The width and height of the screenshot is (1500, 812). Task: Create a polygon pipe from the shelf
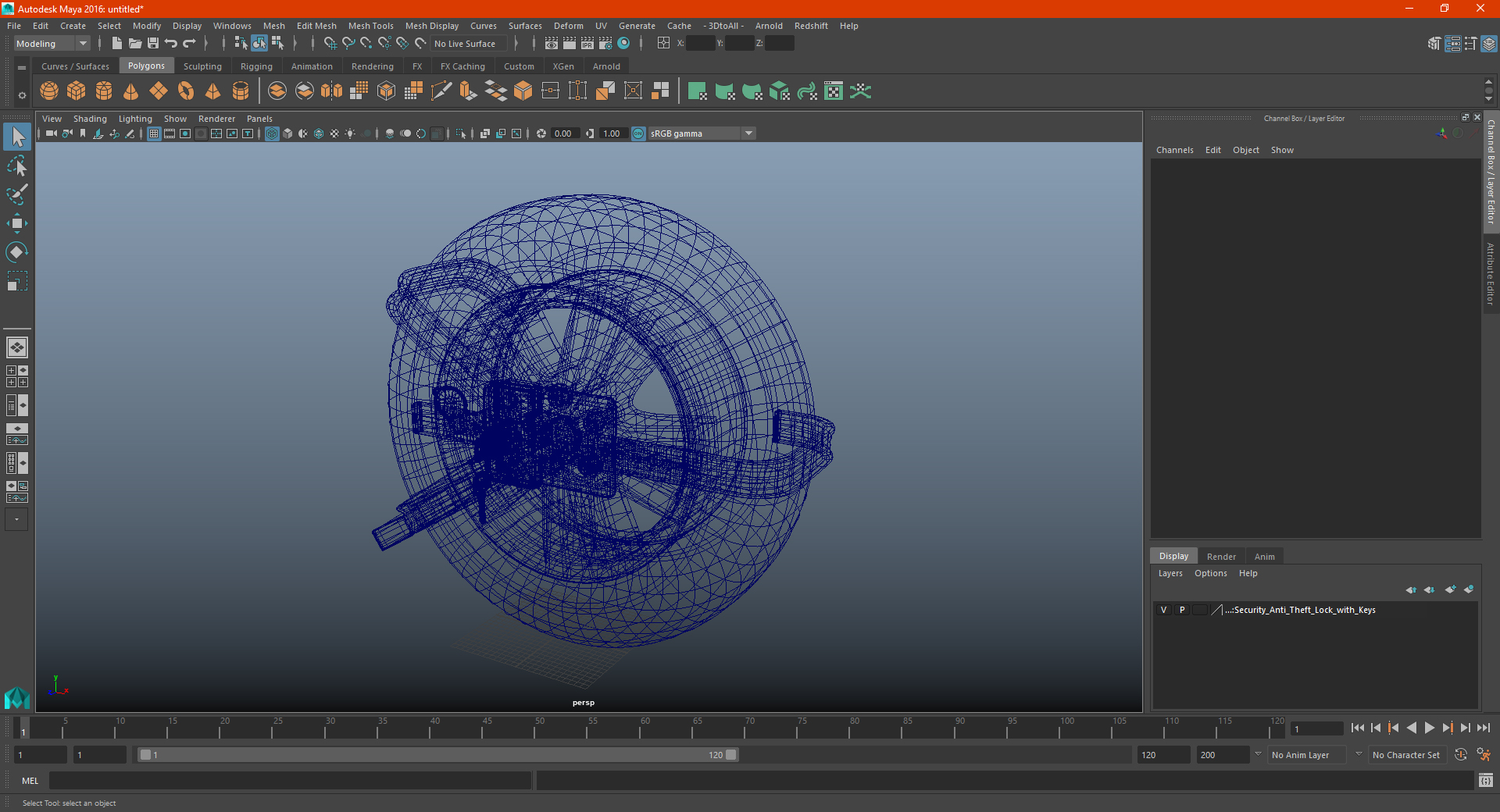(x=241, y=91)
